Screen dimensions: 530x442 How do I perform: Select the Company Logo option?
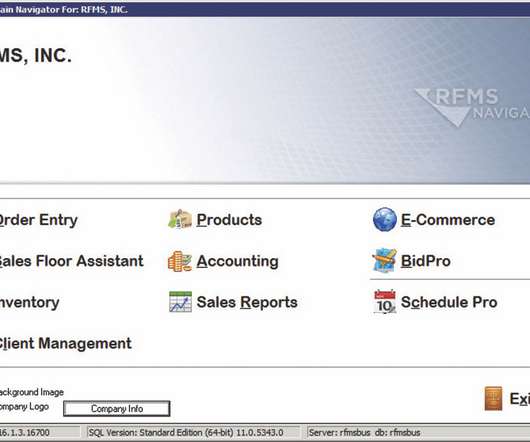click(x=24, y=407)
